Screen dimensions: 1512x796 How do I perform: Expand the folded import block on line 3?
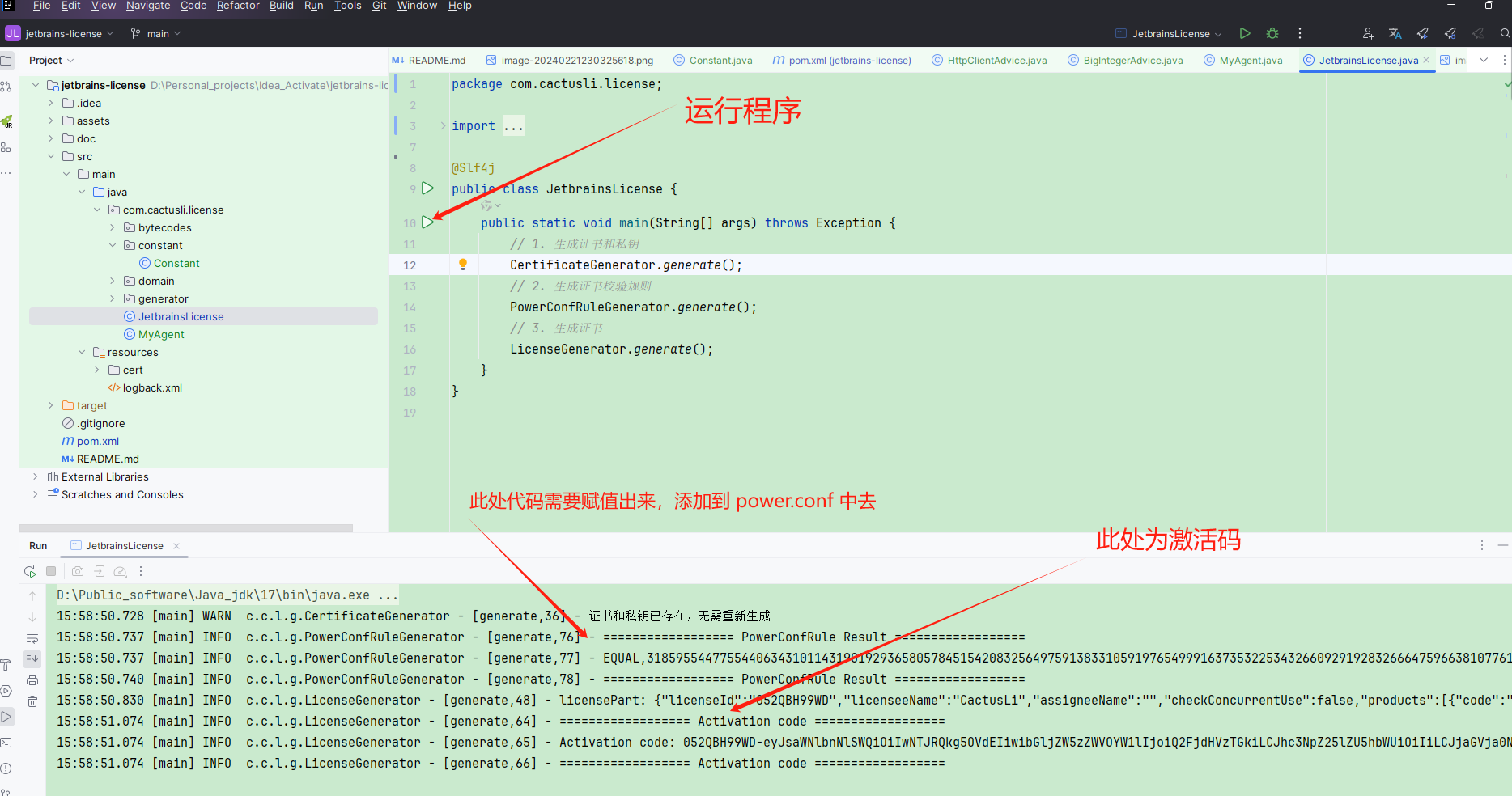(x=443, y=125)
